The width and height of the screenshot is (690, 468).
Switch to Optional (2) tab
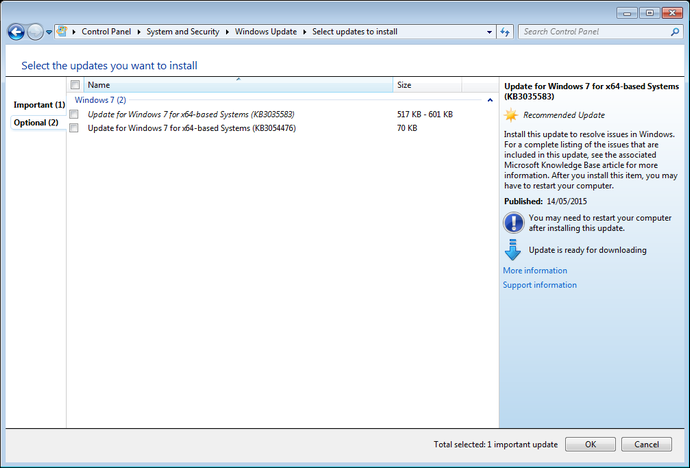(36, 123)
